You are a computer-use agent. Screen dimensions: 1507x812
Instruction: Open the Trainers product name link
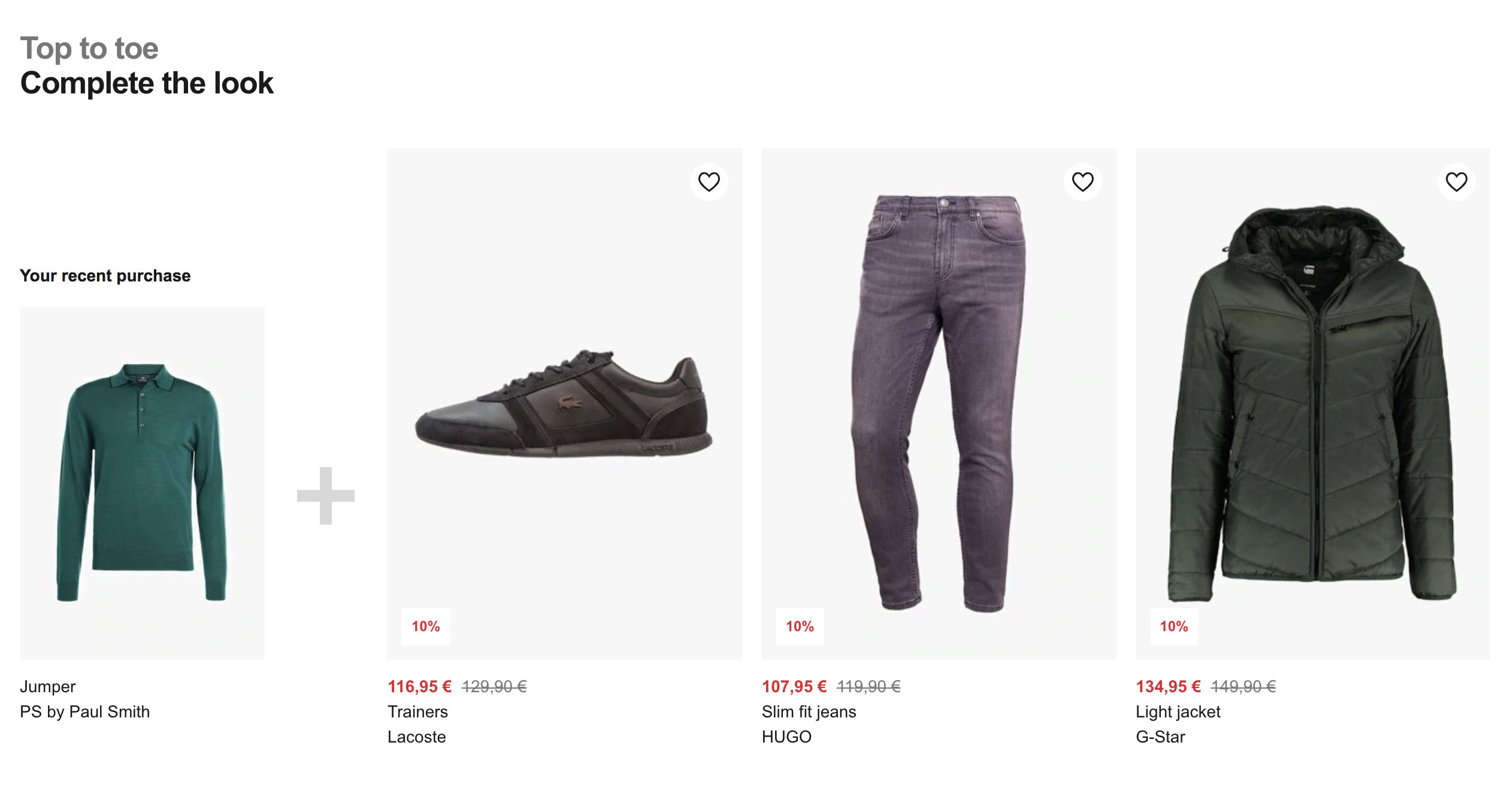tap(417, 711)
